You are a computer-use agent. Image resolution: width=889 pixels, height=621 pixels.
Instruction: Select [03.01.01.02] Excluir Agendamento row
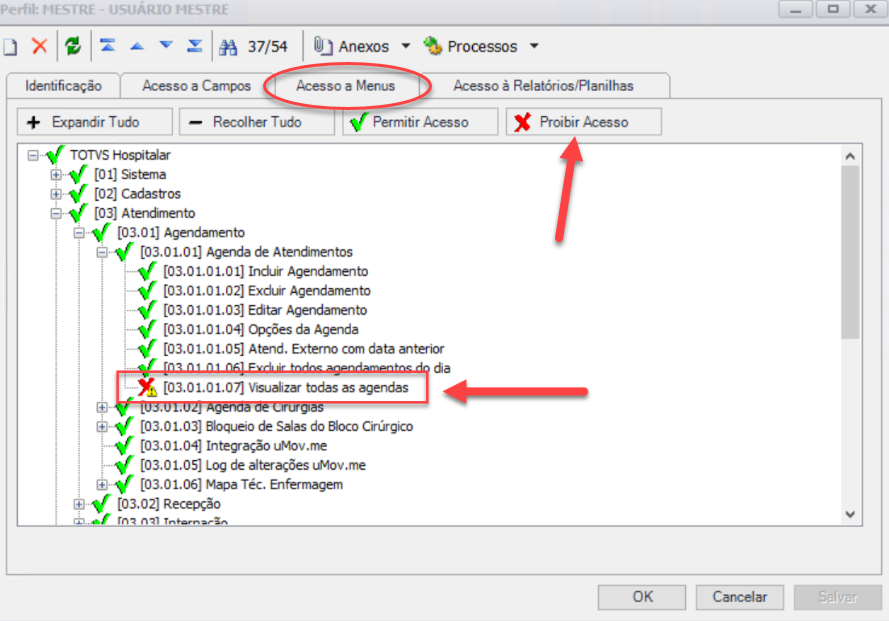pyautogui.click(x=266, y=290)
